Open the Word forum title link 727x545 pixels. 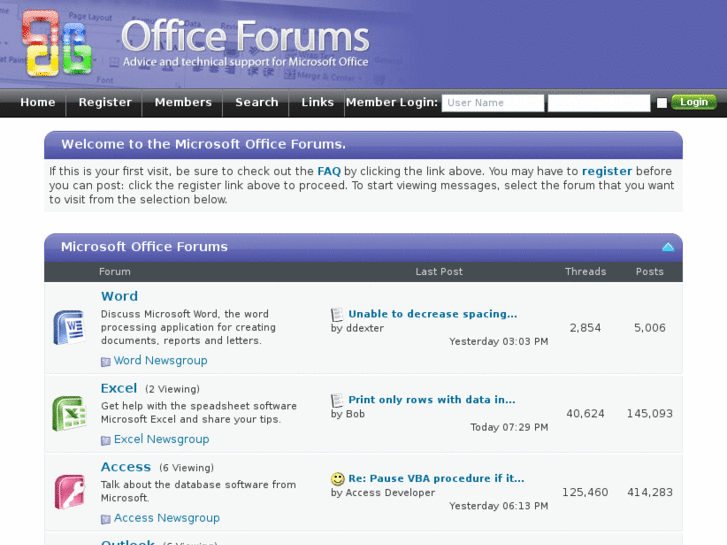[x=119, y=296]
